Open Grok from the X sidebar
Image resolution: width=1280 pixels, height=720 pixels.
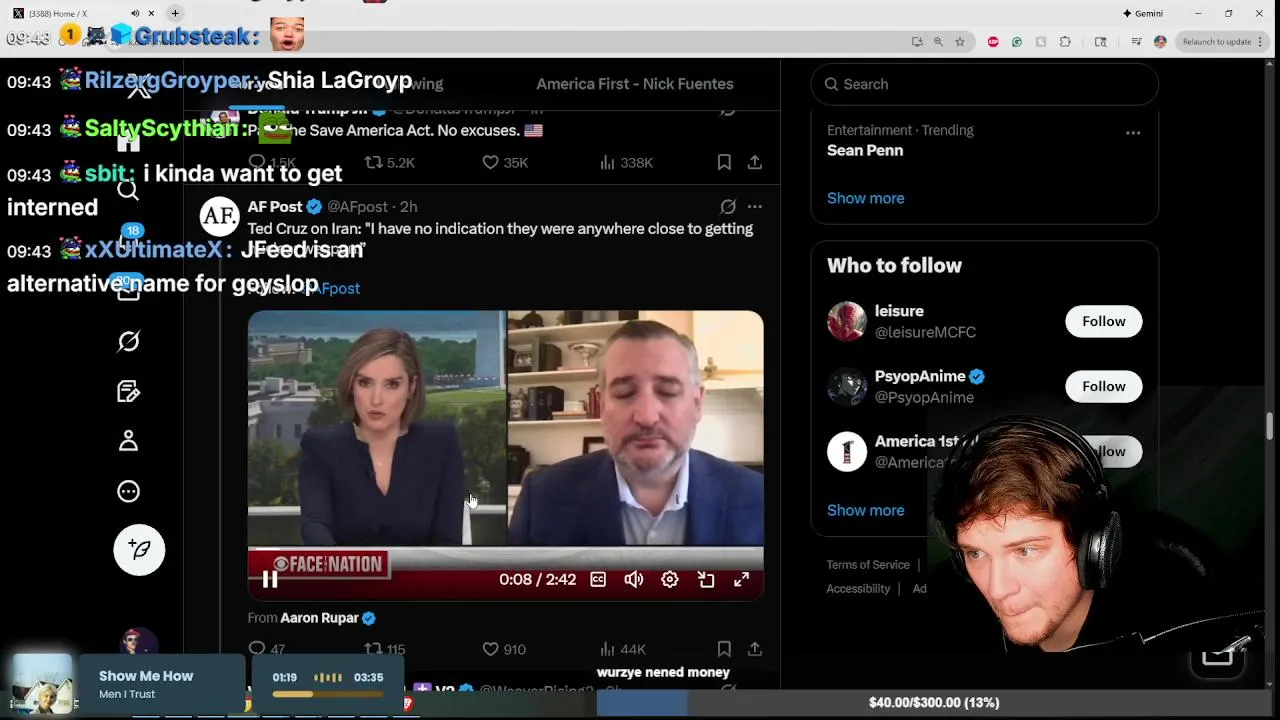pos(128,341)
